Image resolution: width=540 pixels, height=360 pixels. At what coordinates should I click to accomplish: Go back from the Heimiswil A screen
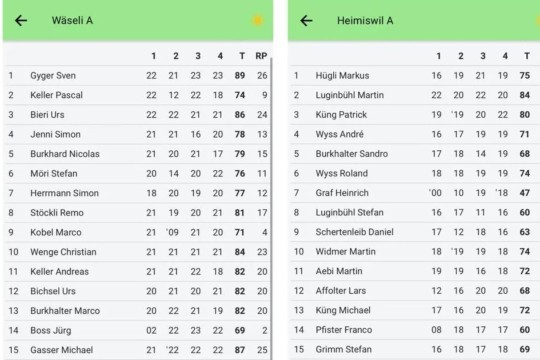click(306, 21)
